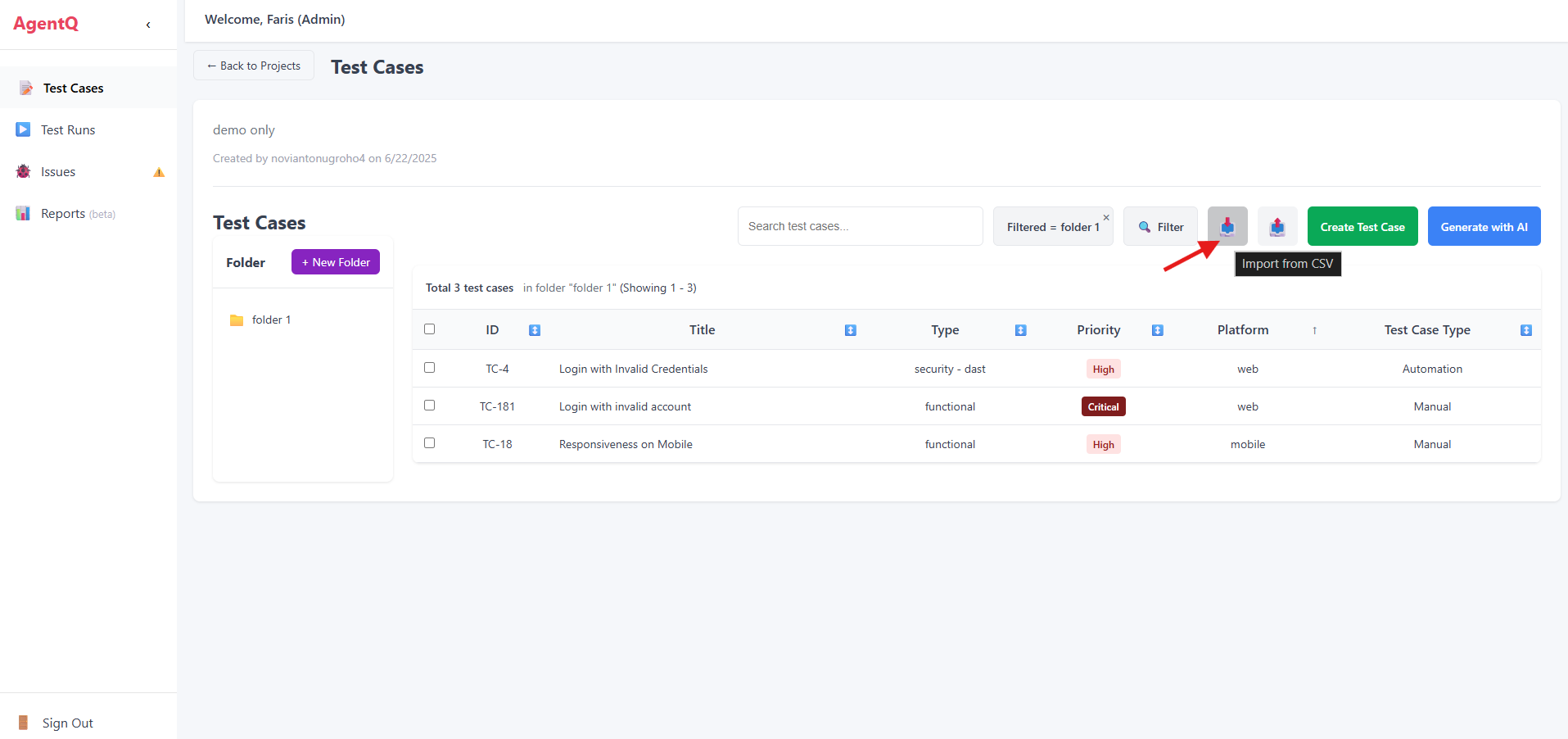Toggle the select-all checkbox in table header
Image resolution: width=1568 pixels, height=739 pixels.
pos(429,329)
